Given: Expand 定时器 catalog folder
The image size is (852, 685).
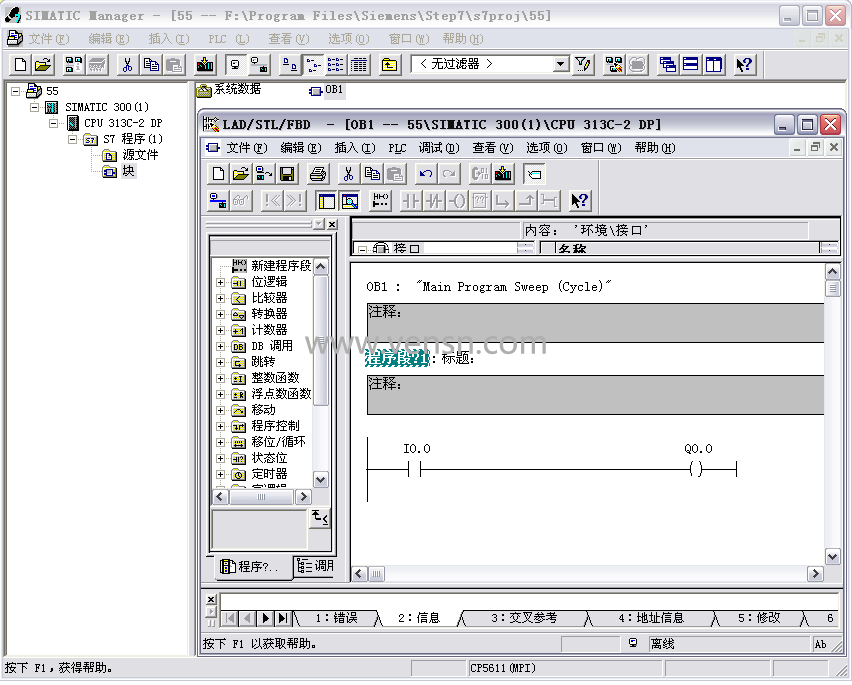Looking at the screenshot, I should click(x=220, y=474).
